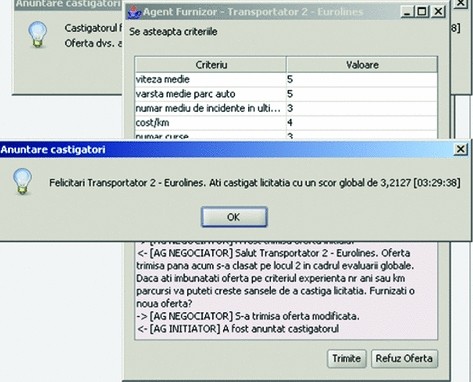Click OK in the Anuntare castigatori dialog
This screenshot has height=382, width=473.
tap(234, 217)
